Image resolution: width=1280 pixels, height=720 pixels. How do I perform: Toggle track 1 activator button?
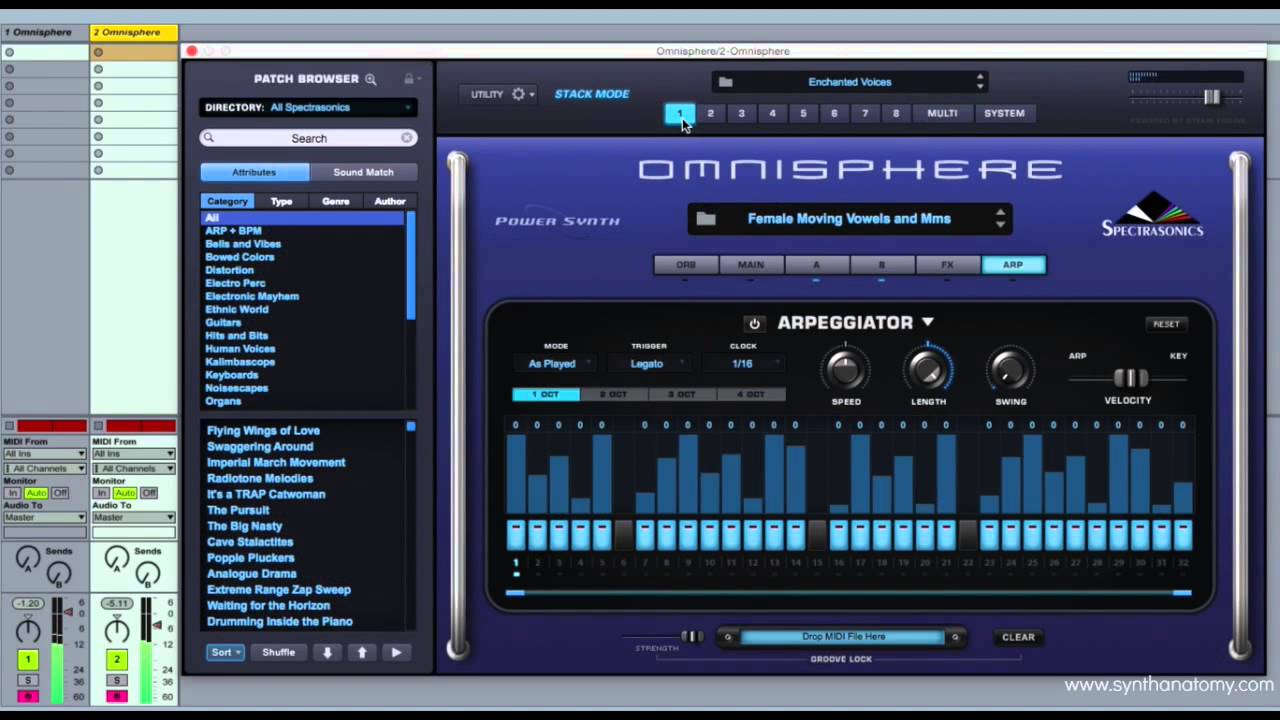click(x=28, y=660)
